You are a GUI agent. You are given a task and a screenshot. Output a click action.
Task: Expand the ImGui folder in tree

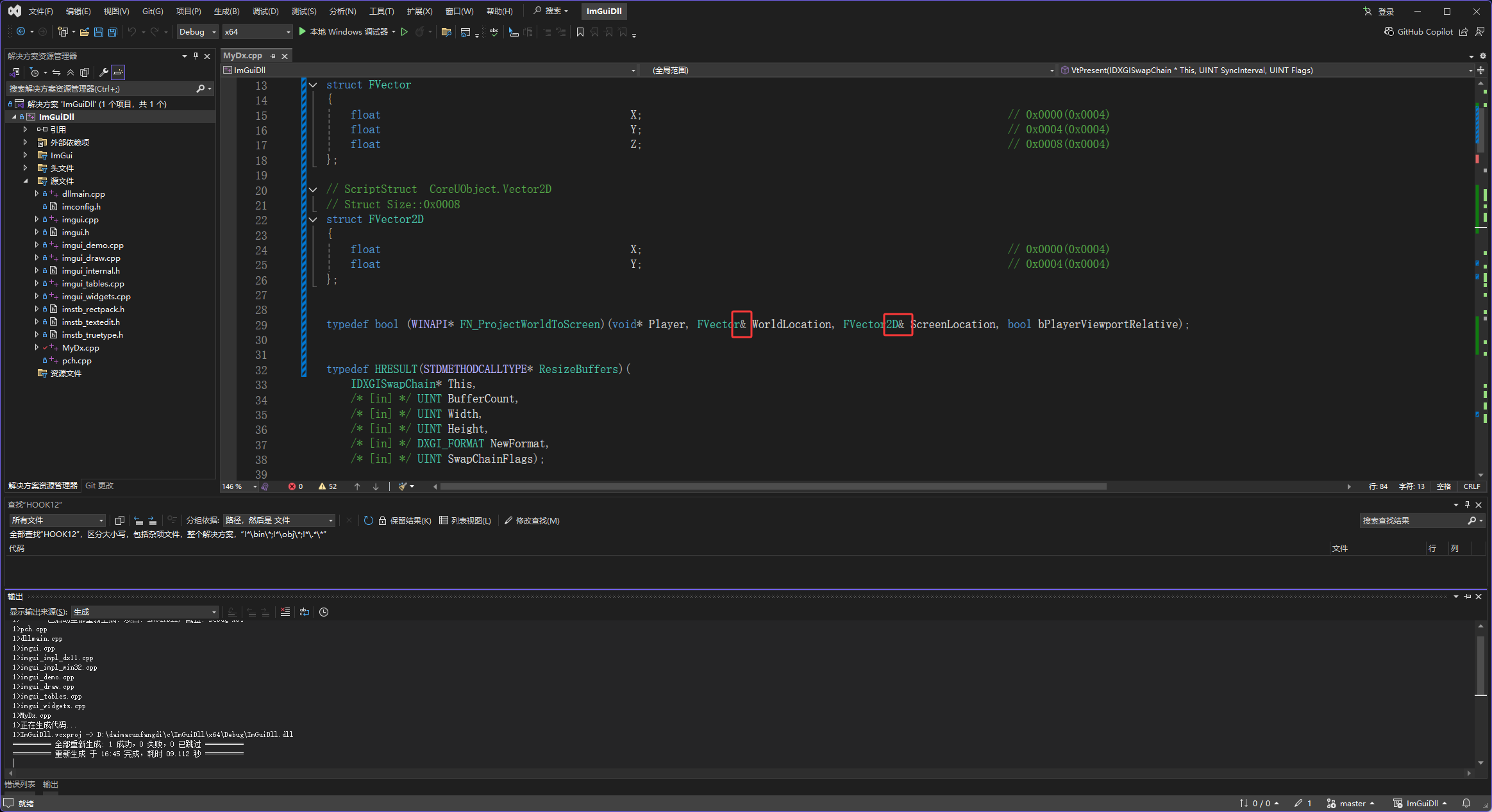tap(25, 155)
